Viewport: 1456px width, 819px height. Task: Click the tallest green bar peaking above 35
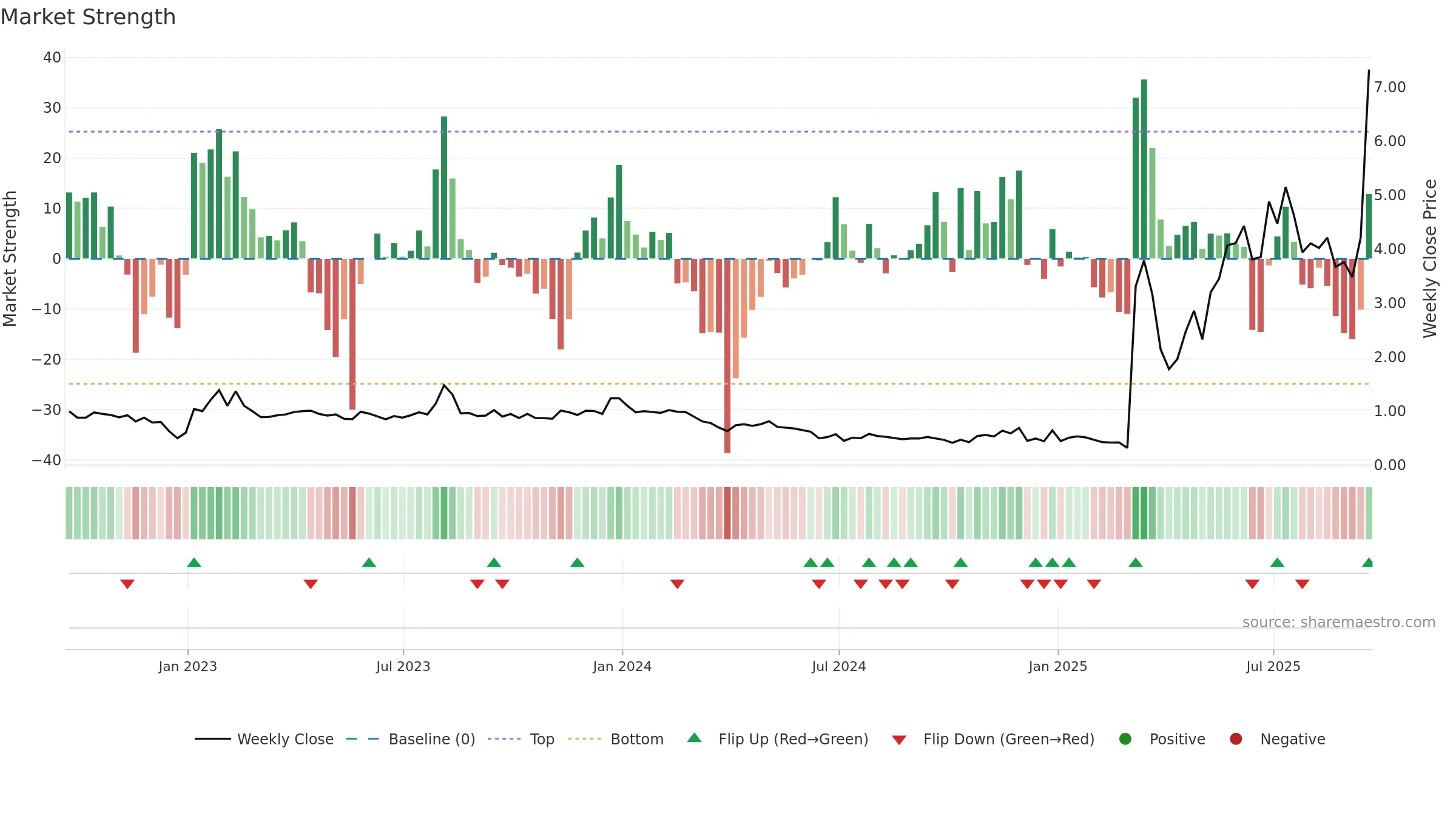tap(1144, 169)
